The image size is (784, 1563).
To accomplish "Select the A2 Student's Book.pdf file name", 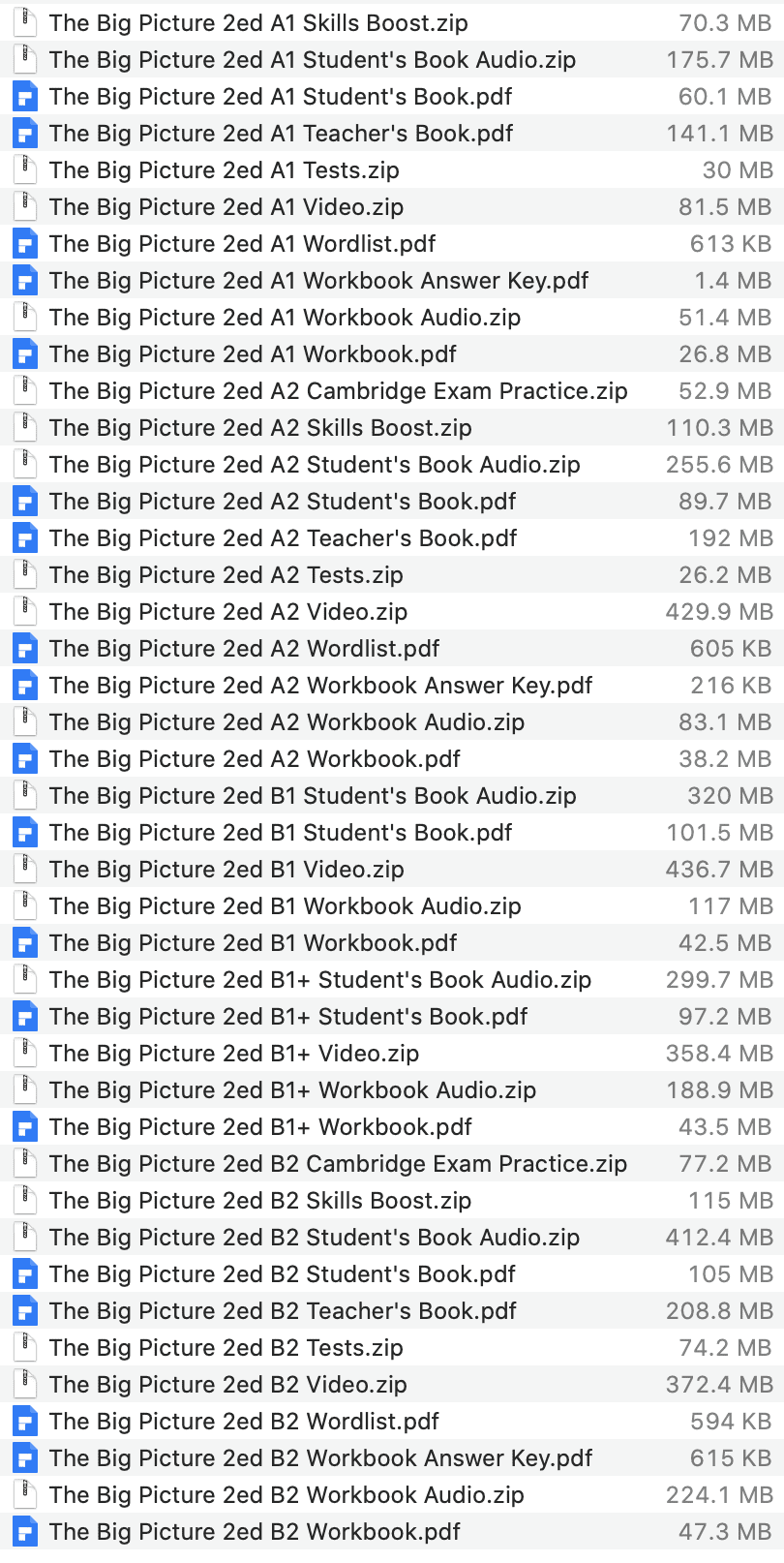I will 283,502.
